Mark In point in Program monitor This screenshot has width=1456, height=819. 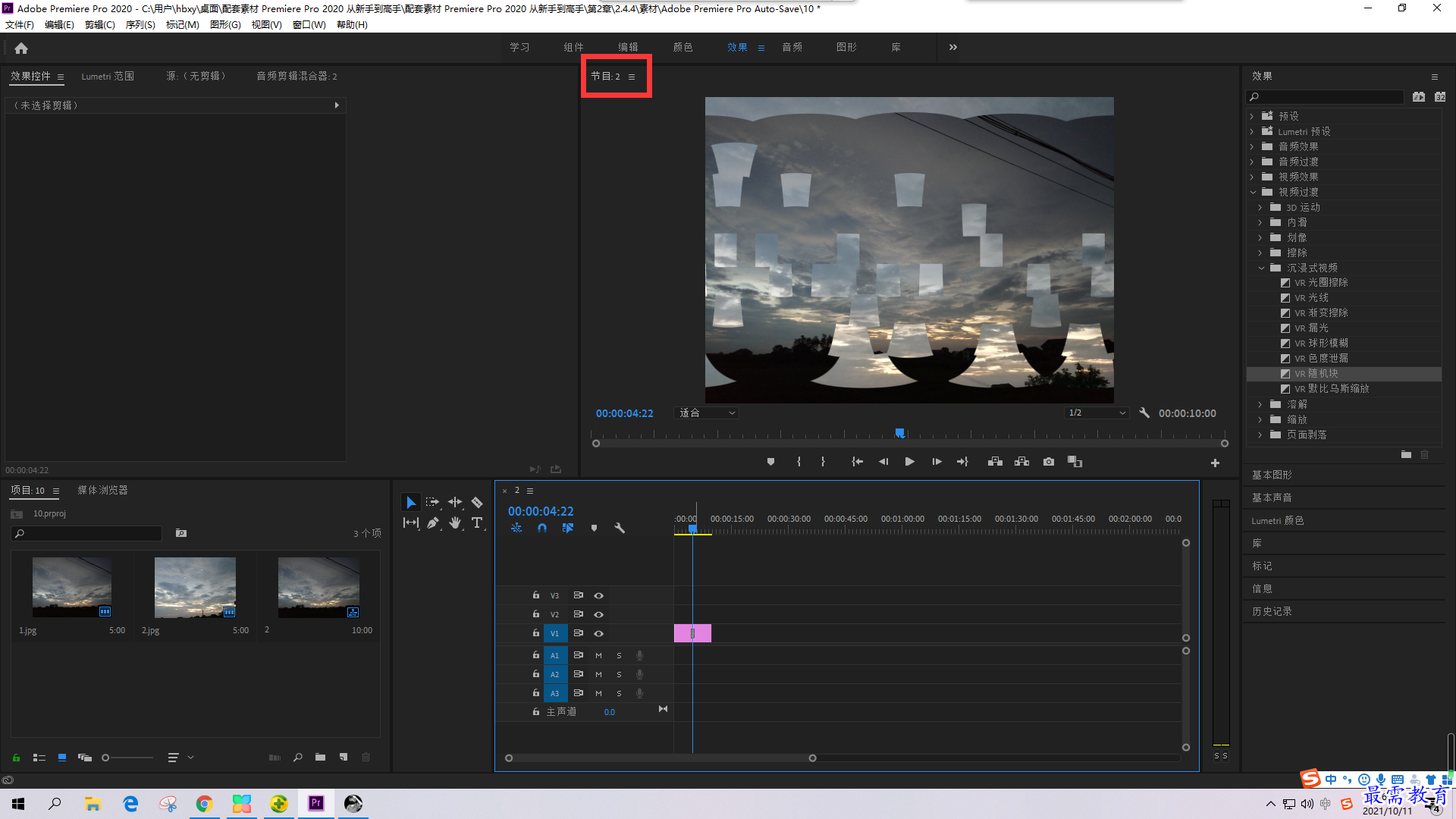pyautogui.click(x=799, y=462)
